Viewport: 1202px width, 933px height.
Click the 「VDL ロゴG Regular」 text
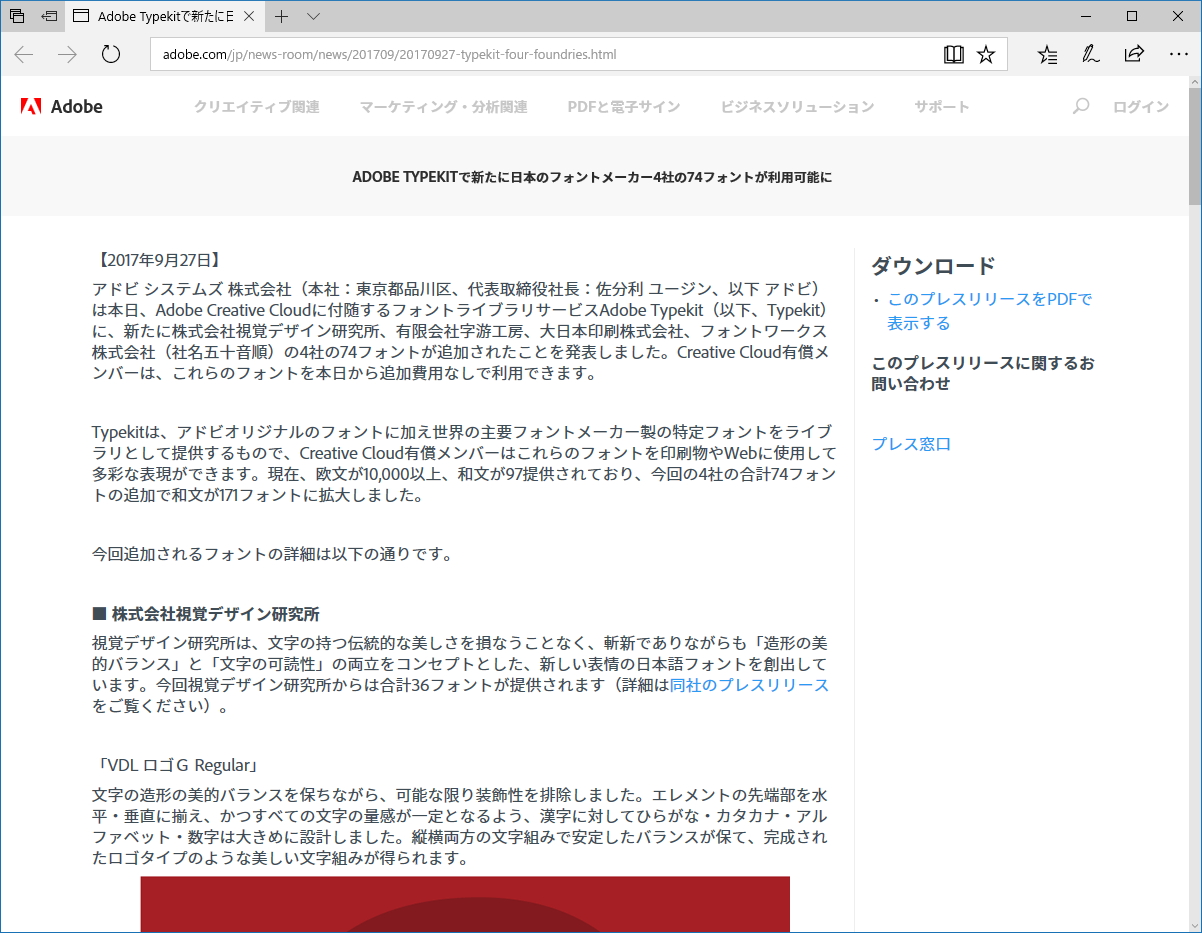point(176,766)
